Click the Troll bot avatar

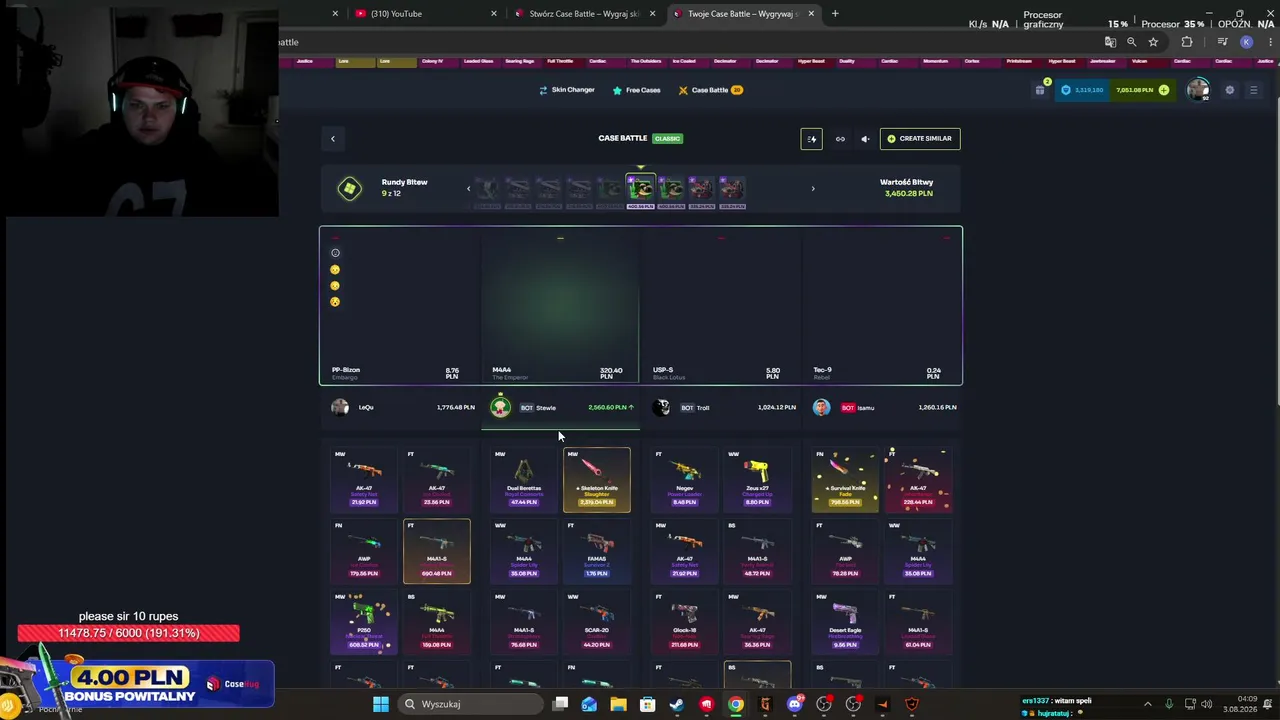click(661, 407)
